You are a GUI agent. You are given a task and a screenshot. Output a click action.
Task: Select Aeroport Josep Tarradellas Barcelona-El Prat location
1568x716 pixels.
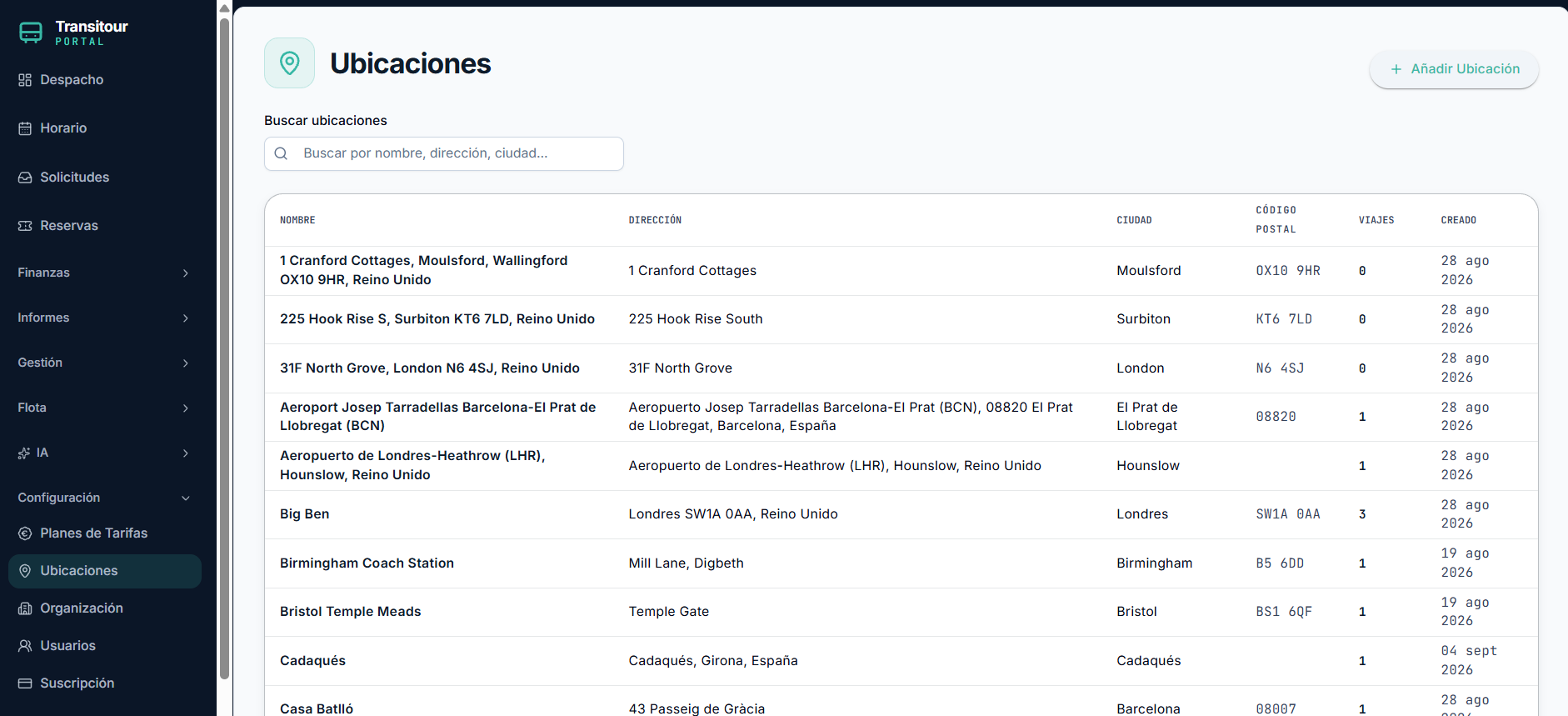click(901, 417)
